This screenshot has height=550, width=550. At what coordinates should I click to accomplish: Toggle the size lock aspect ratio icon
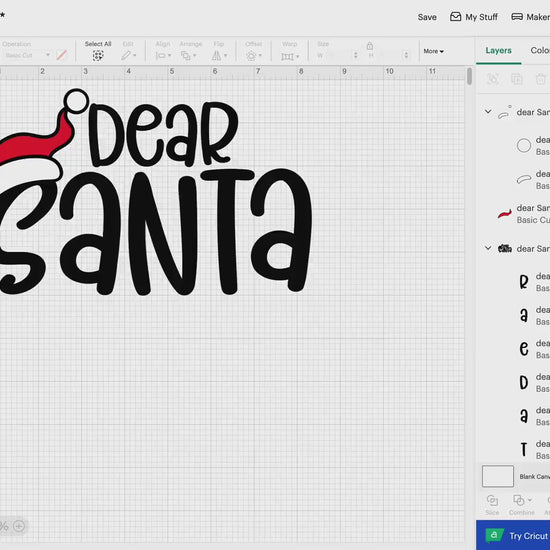pos(370,46)
